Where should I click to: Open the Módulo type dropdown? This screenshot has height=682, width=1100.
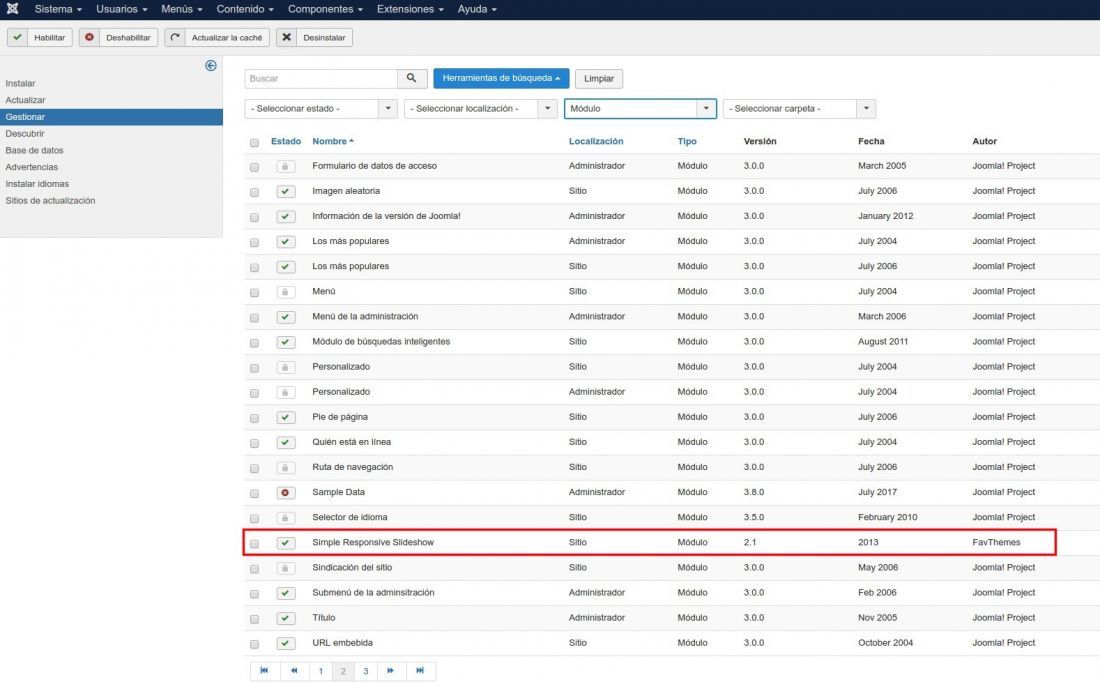click(640, 109)
